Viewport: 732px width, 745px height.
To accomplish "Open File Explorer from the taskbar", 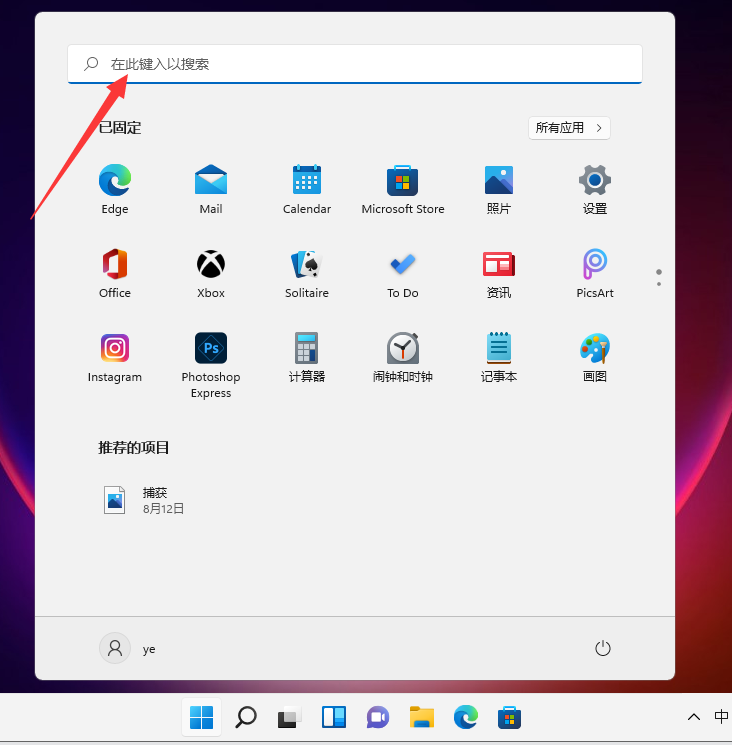I will click(422, 717).
